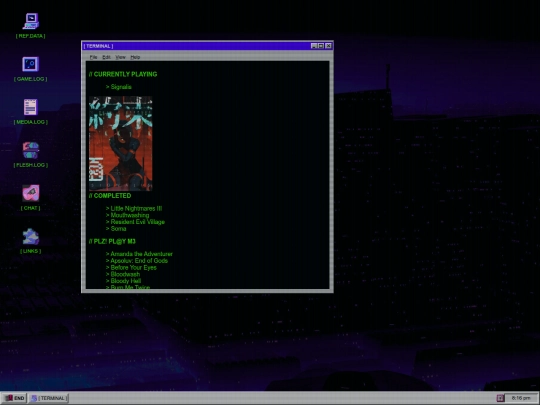Click the CURRENTLY PLAYING heading
Image resolution: width=540 pixels, height=405 pixels.
tap(123, 74)
